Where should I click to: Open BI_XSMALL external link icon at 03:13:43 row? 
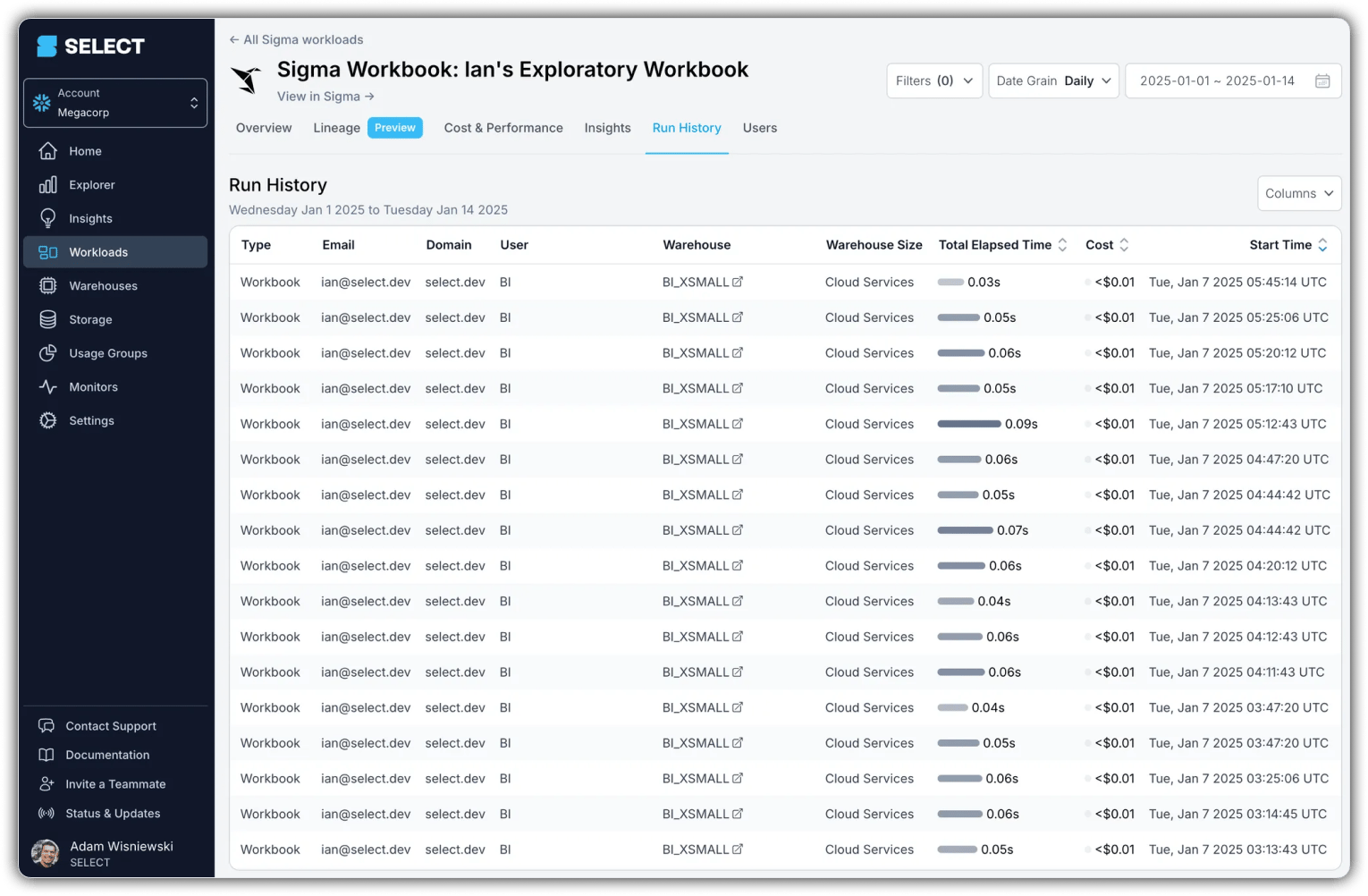pyautogui.click(x=738, y=850)
